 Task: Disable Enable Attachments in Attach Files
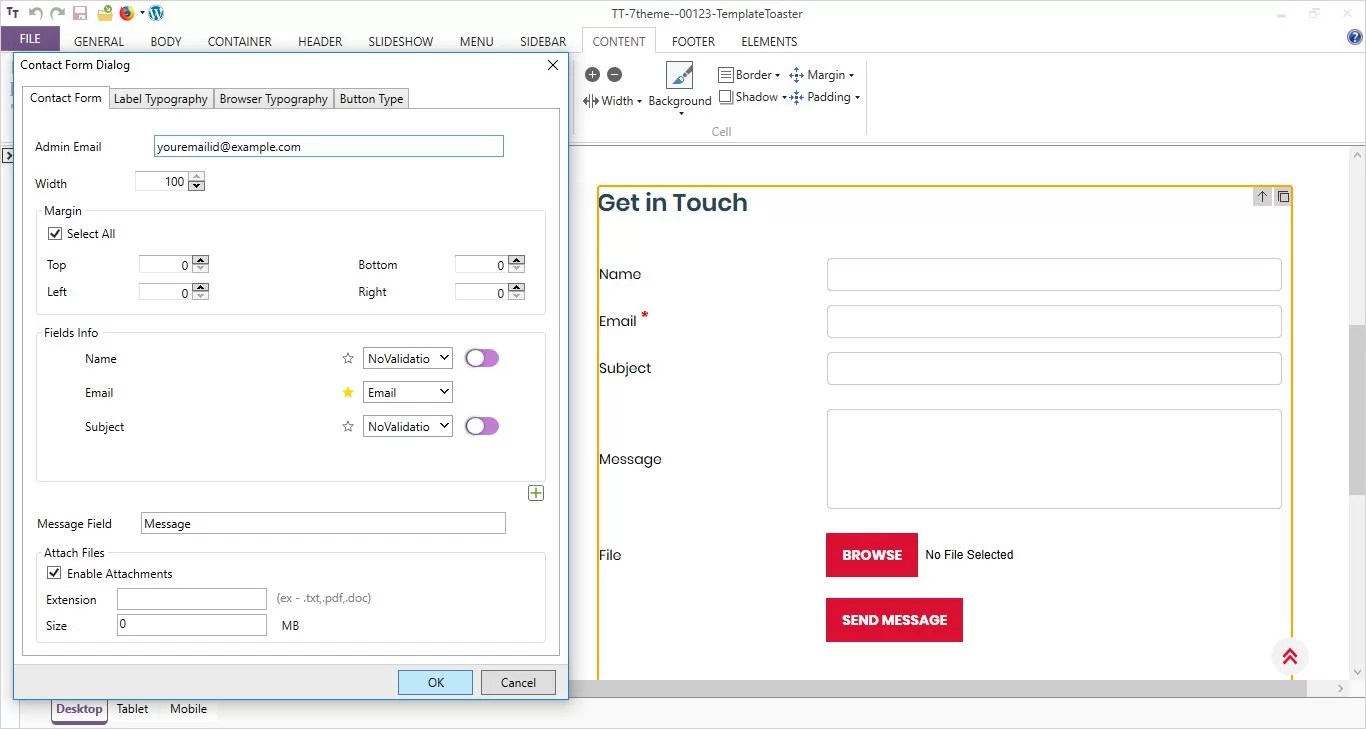point(54,573)
